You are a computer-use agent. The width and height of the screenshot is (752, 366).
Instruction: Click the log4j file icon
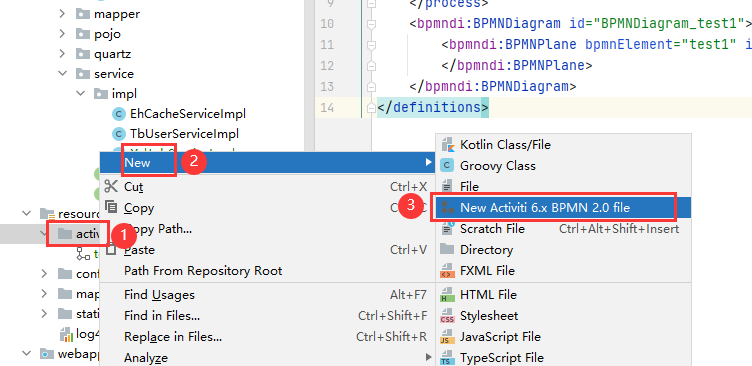pyautogui.click(x=66, y=334)
